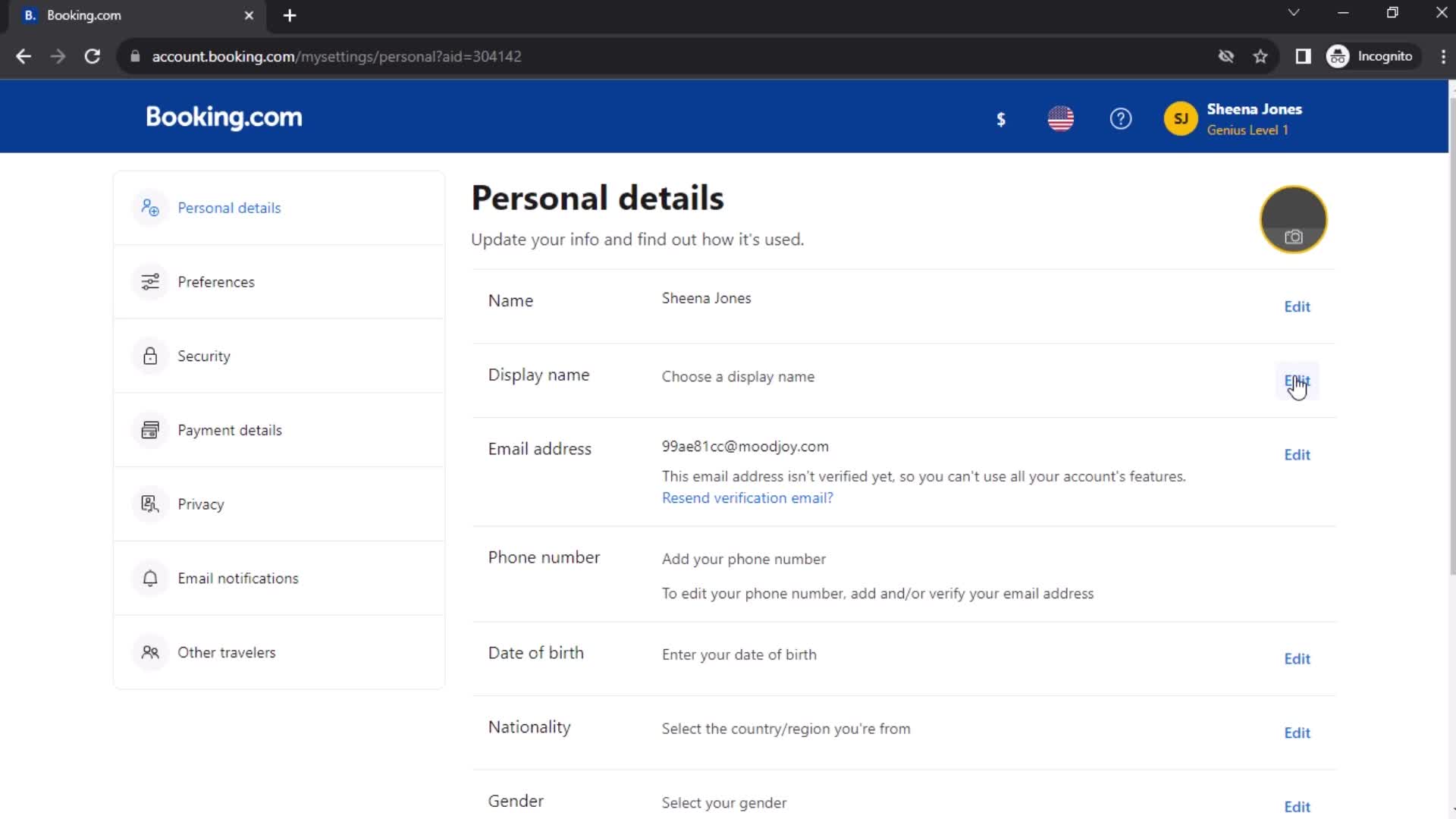The image size is (1456, 819).
Task: Click the SJ profile avatar
Action: click(1180, 119)
